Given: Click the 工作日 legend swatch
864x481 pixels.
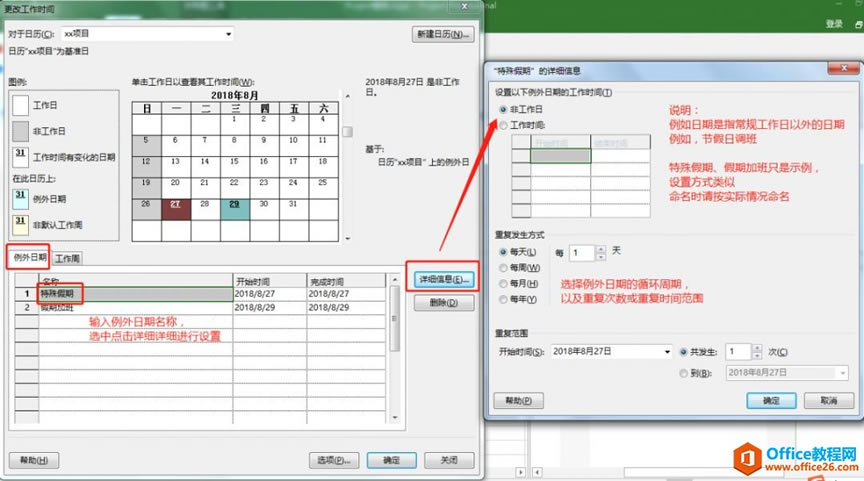Looking at the screenshot, I should coord(20,105).
